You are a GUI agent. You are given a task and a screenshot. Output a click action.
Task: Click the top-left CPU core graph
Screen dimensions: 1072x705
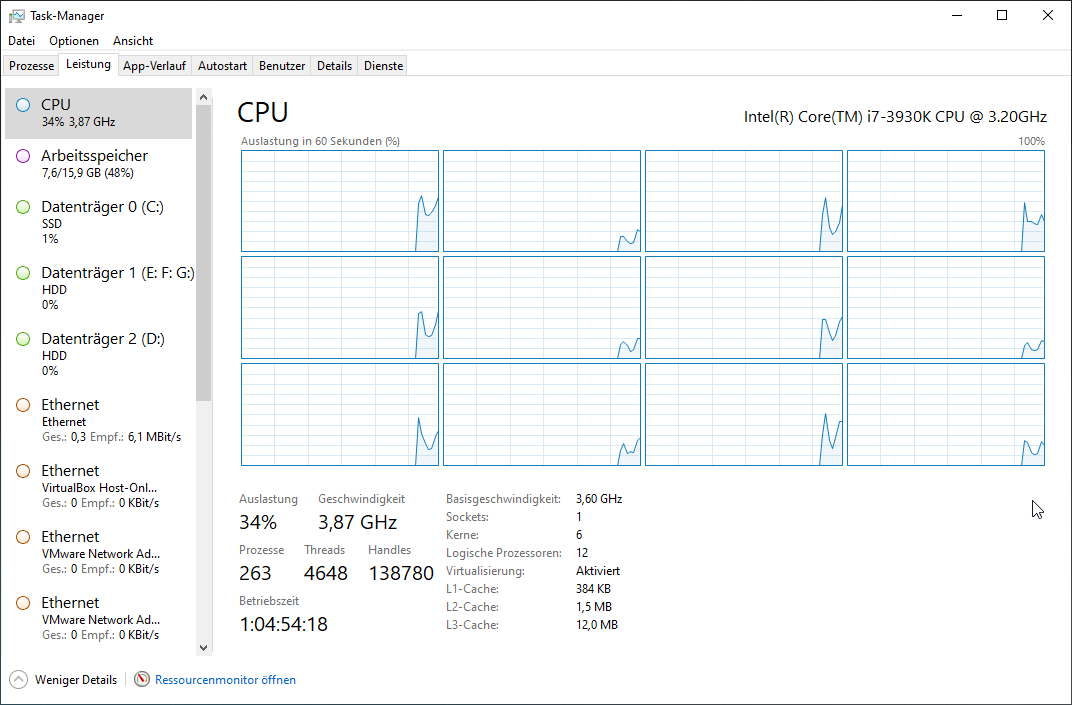pos(340,201)
